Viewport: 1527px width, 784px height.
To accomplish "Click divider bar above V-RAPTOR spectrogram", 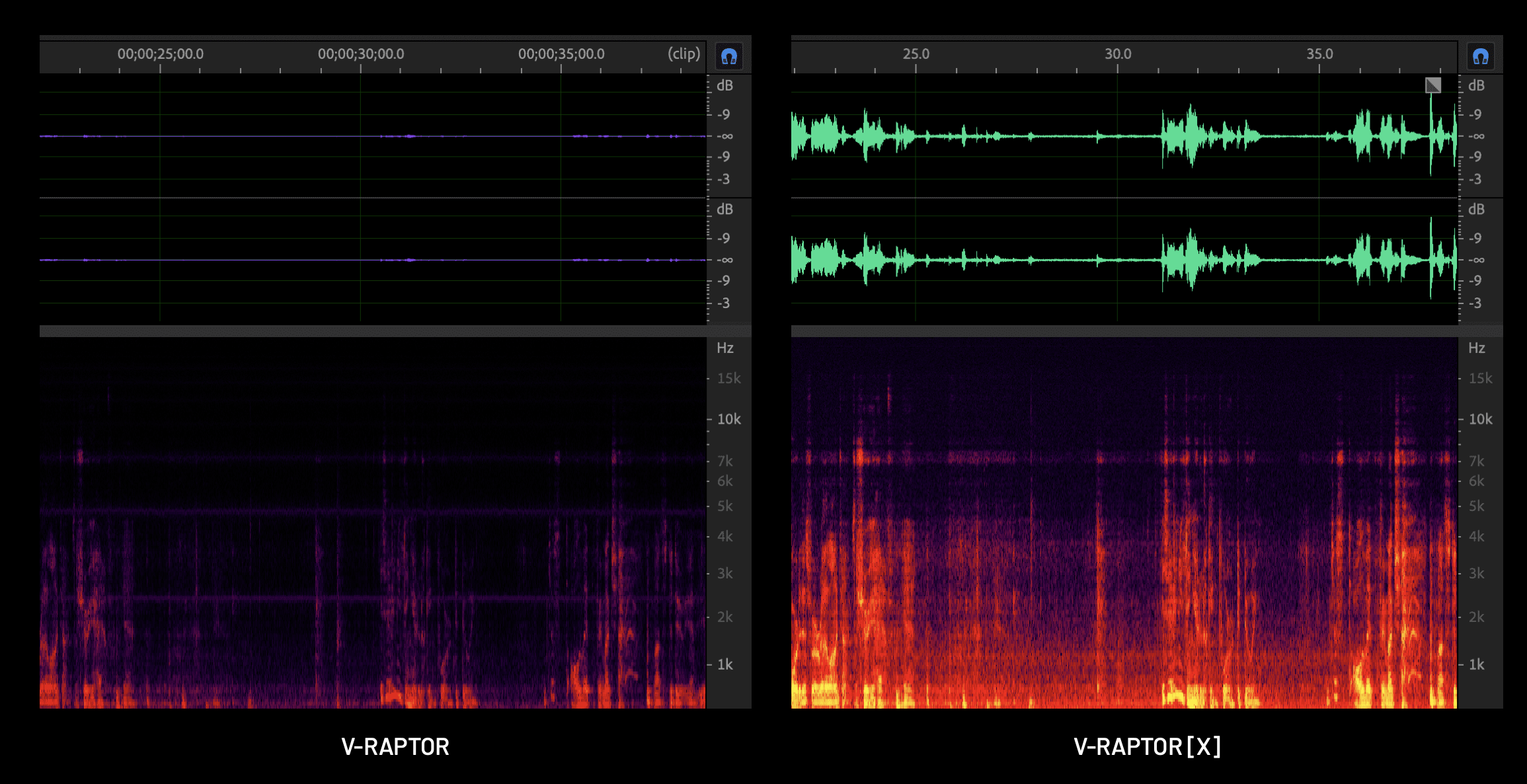I will [395, 331].
